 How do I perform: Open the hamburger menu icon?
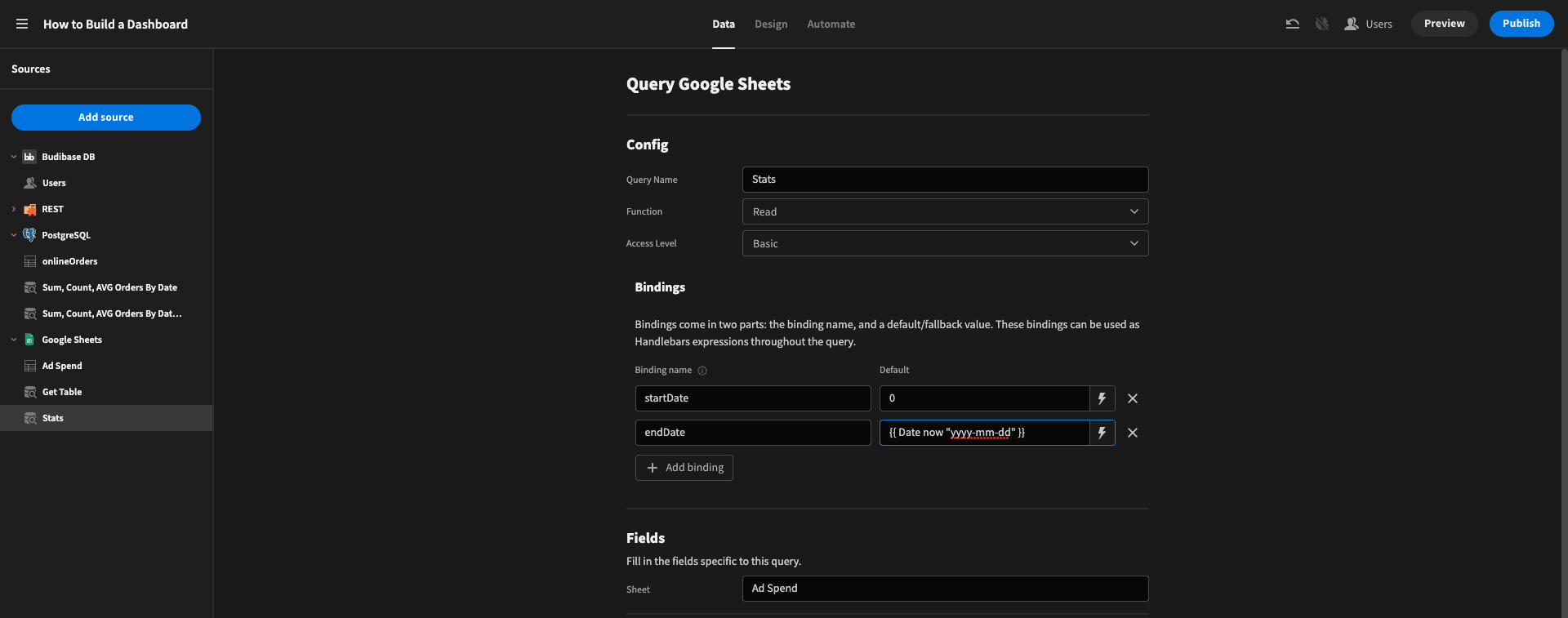coord(22,24)
